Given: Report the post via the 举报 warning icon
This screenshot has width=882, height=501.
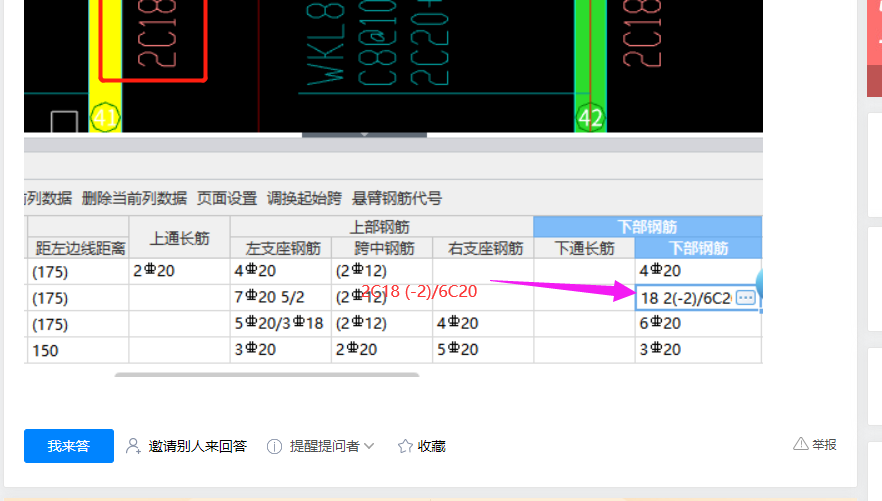Looking at the screenshot, I should (800, 444).
